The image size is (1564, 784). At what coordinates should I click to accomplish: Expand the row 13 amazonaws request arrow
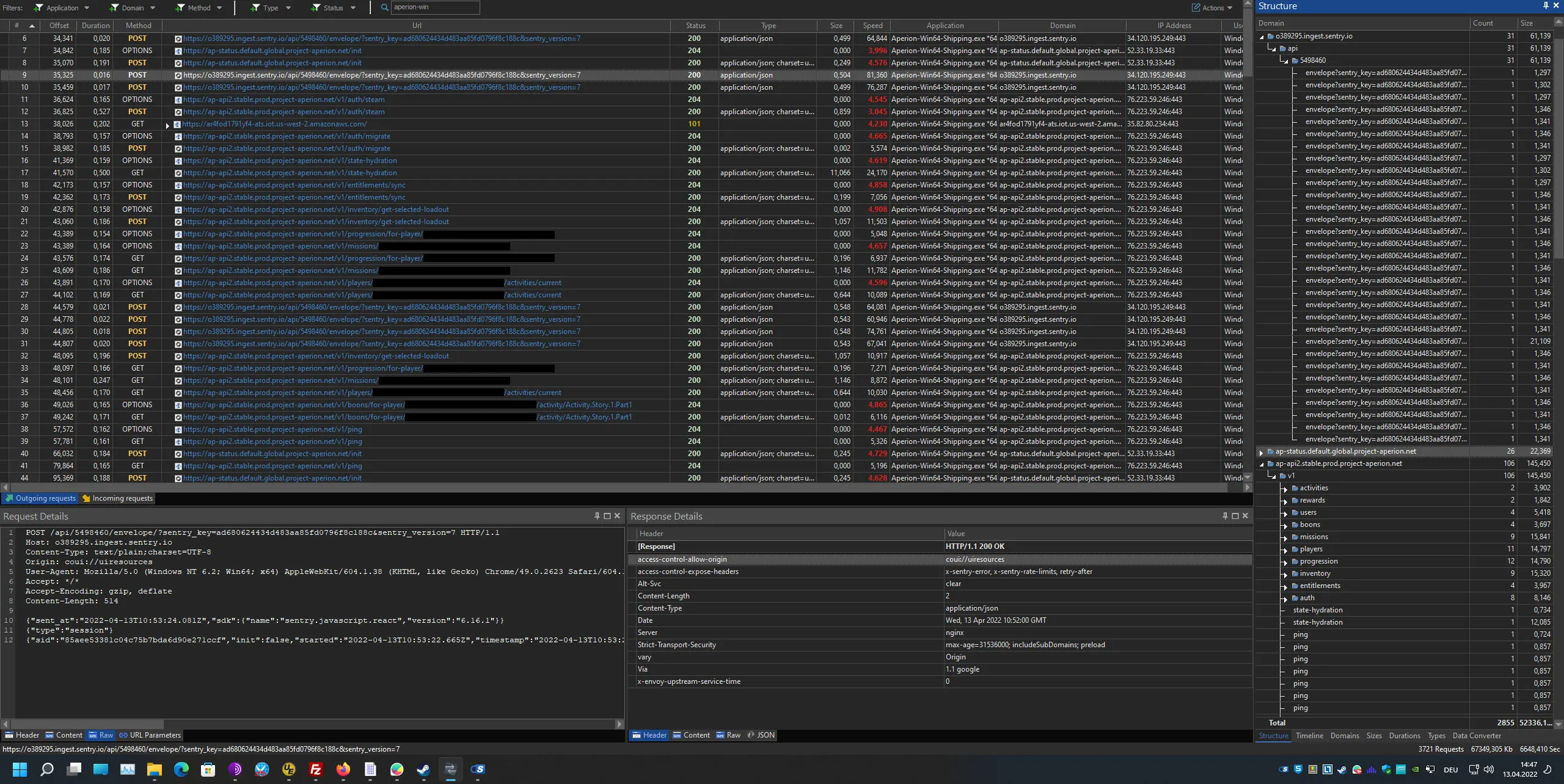(x=167, y=125)
